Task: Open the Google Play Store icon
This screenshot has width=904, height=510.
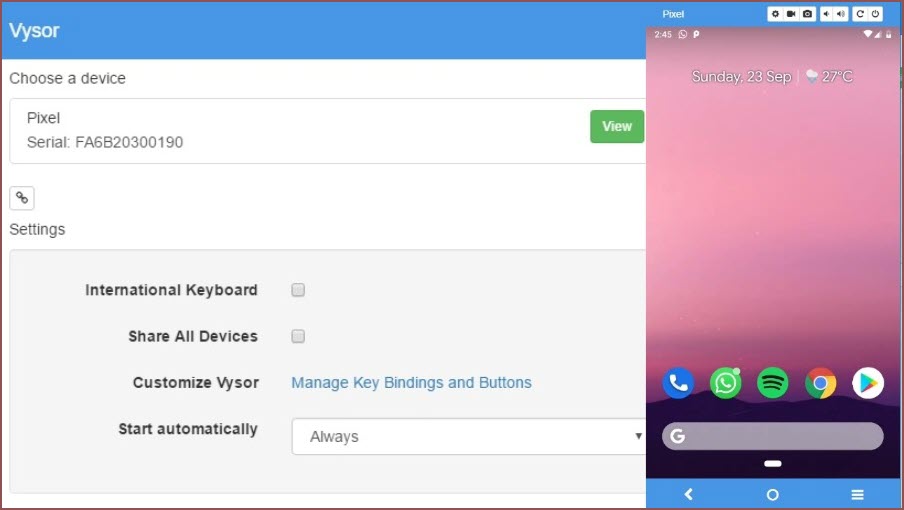Action: (x=868, y=383)
